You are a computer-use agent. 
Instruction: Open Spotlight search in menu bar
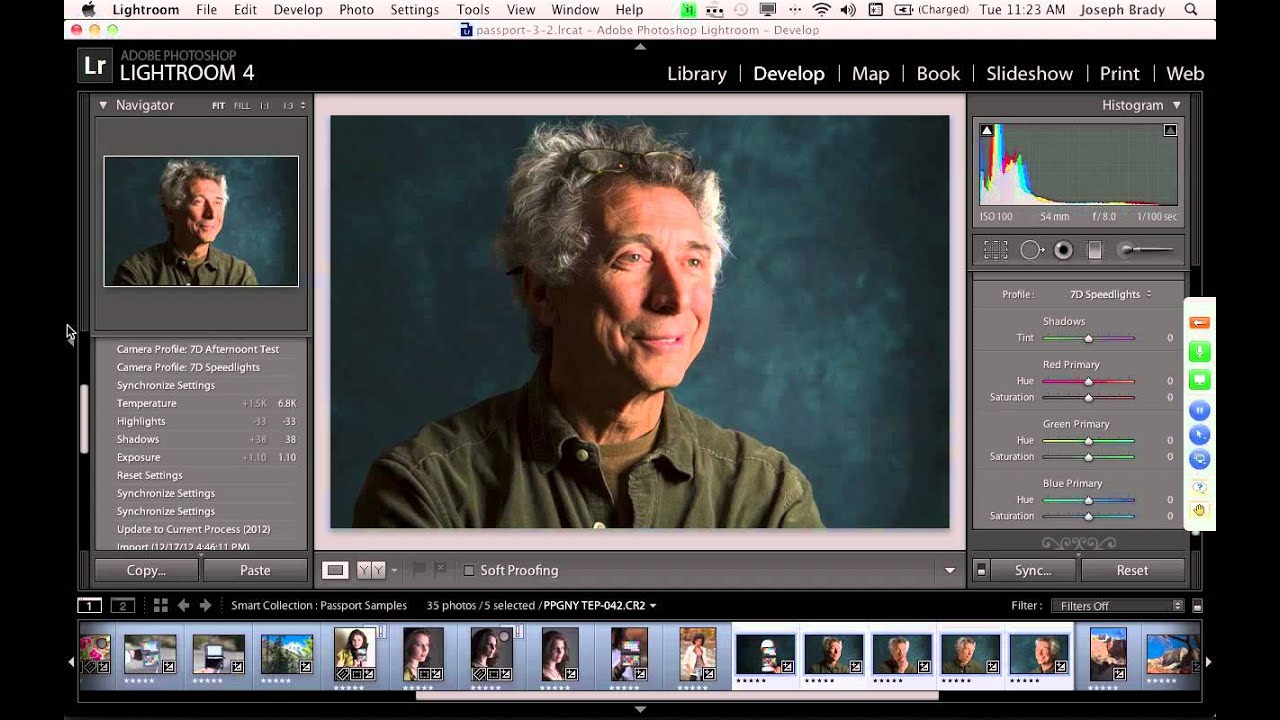click(1191, 10)
